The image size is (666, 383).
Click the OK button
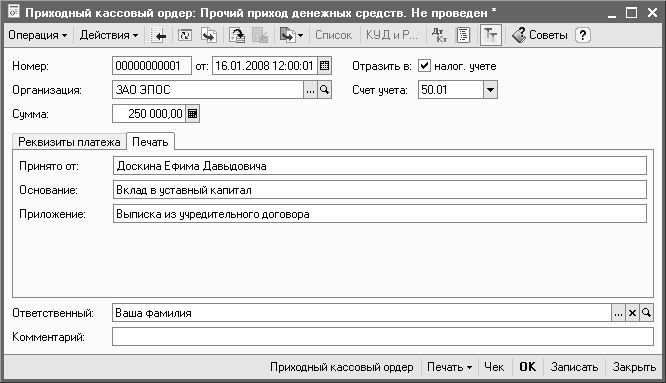(x=528, y=367)
